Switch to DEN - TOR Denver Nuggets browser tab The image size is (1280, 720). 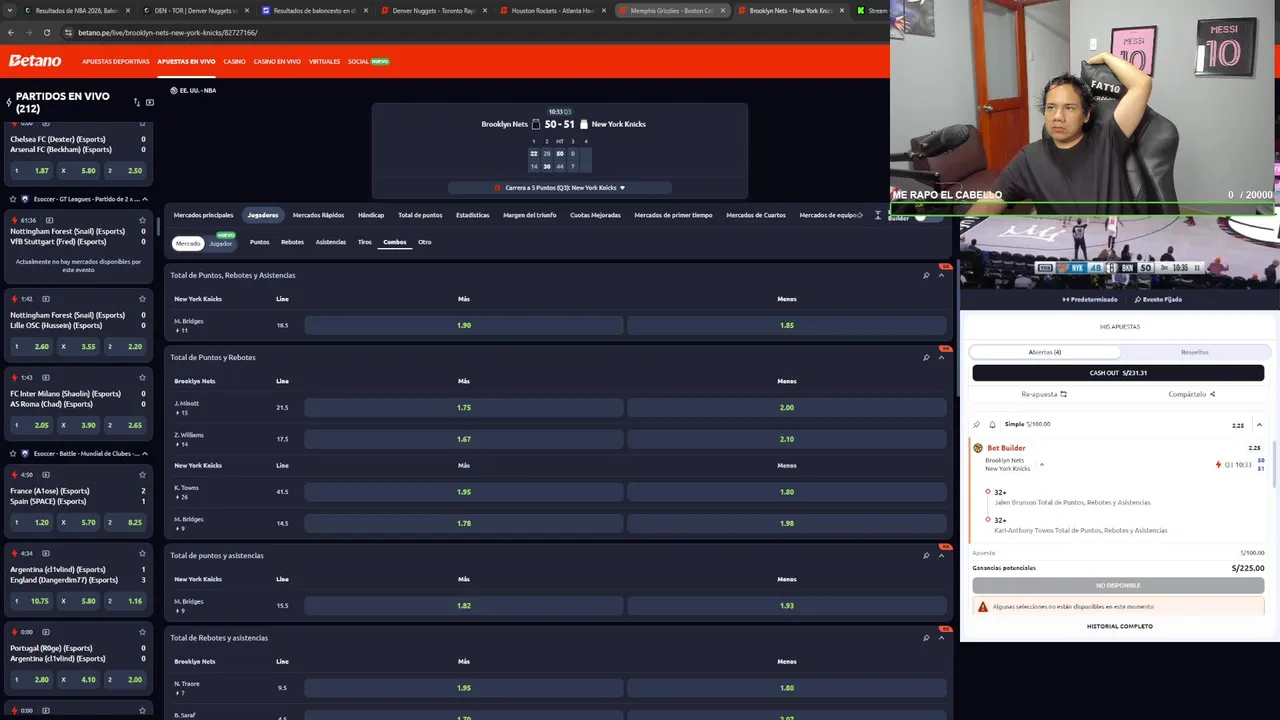coord(194,10)
